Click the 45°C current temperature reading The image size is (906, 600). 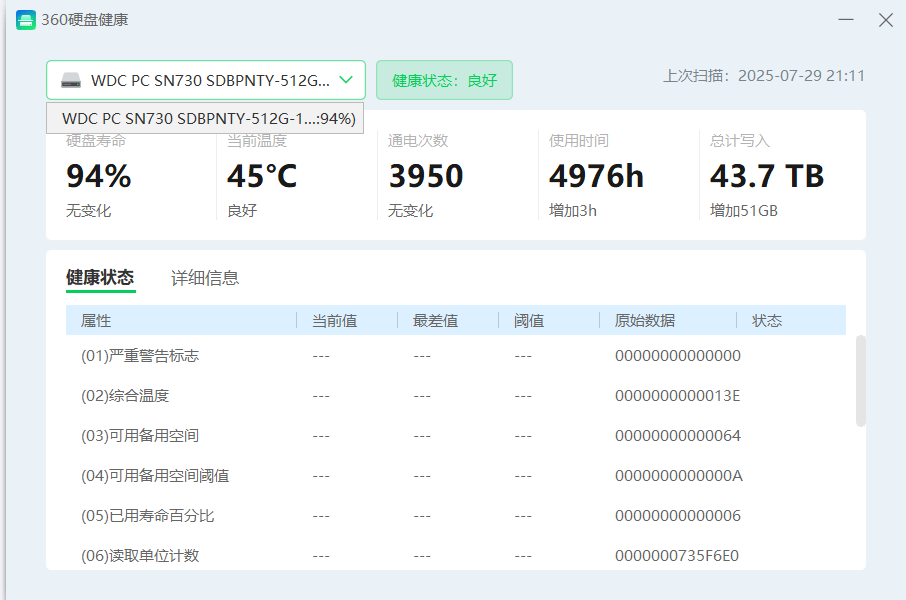click(262, 177)
